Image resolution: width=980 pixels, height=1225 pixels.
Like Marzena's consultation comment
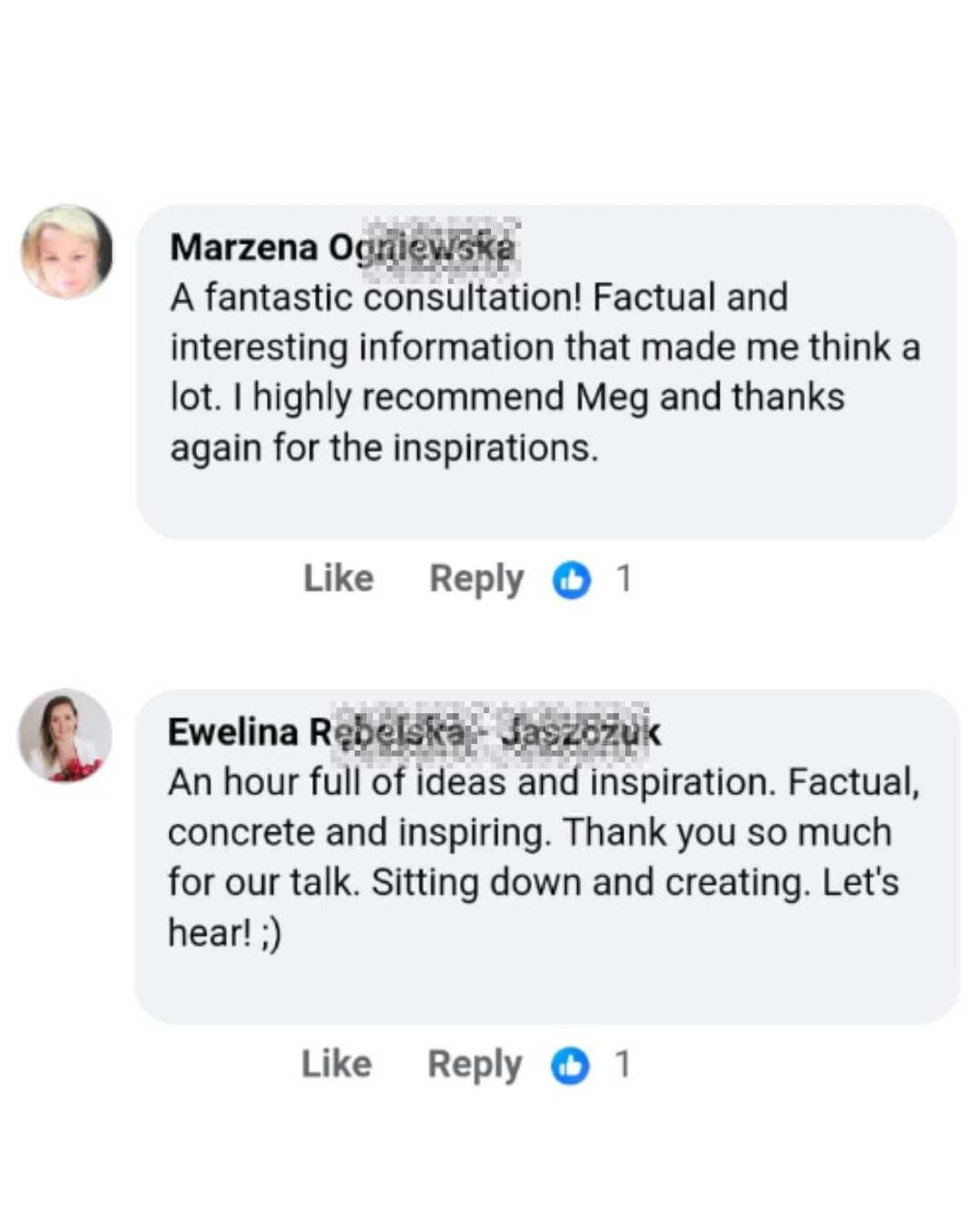click(338, 579)
